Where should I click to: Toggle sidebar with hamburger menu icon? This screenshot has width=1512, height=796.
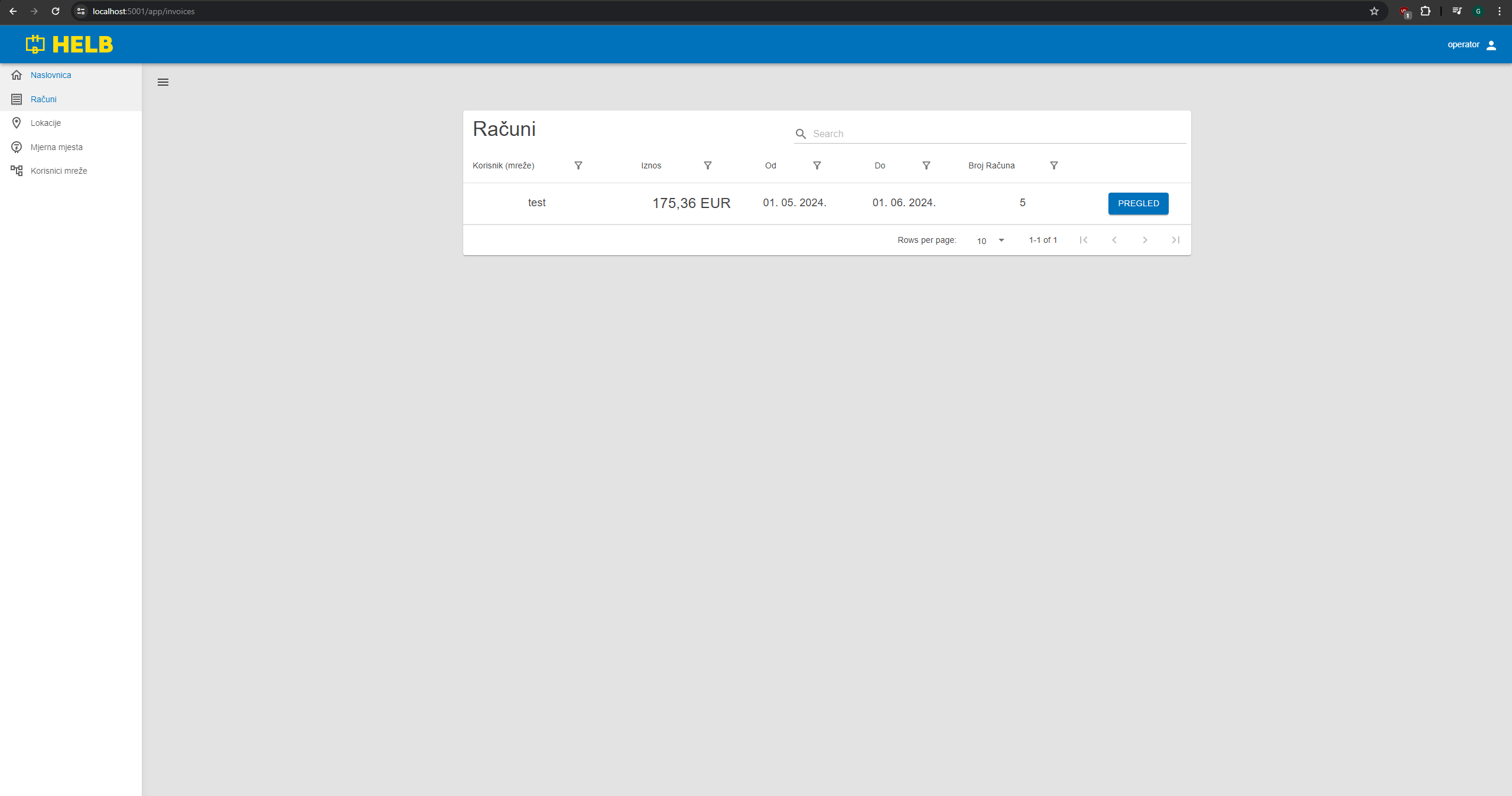[x=163, y=82]
